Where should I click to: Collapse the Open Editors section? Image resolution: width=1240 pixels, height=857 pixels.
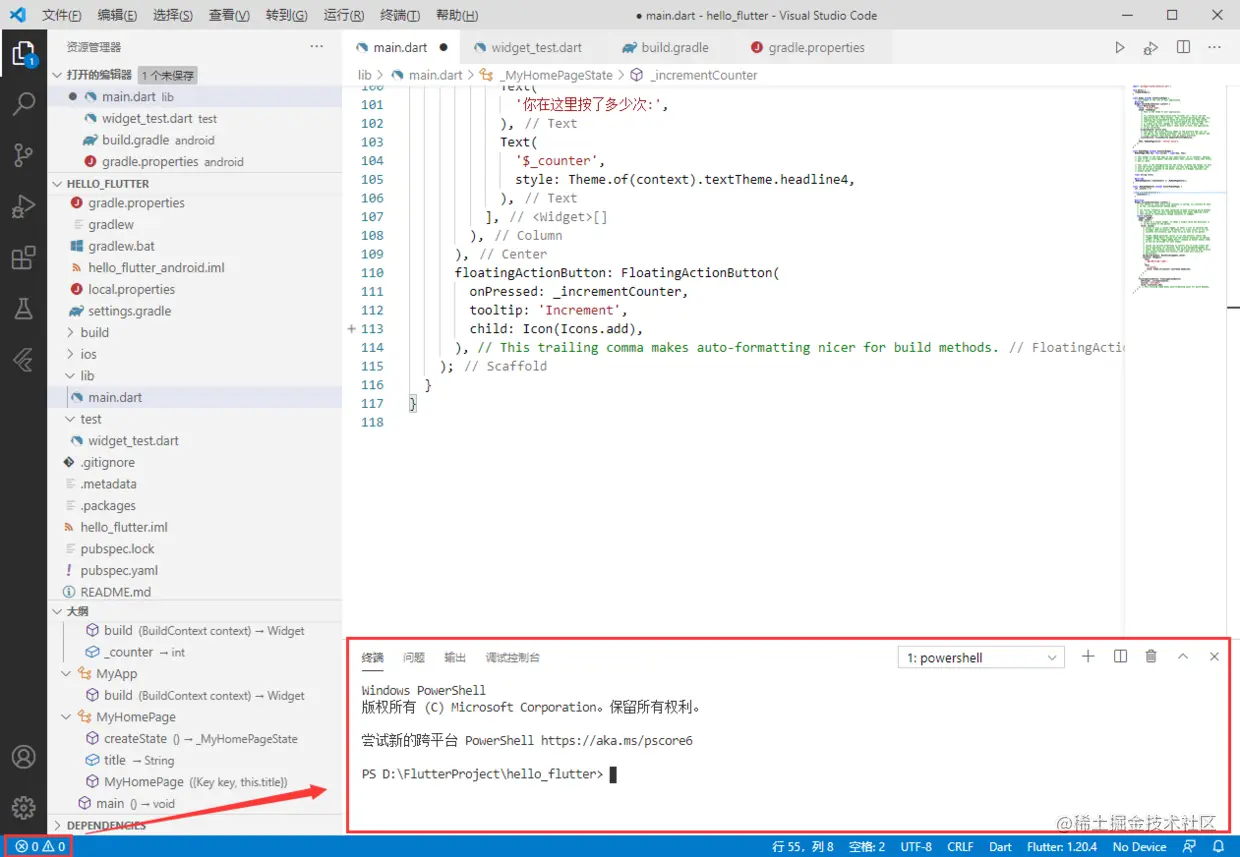click(x=57, y=75)
